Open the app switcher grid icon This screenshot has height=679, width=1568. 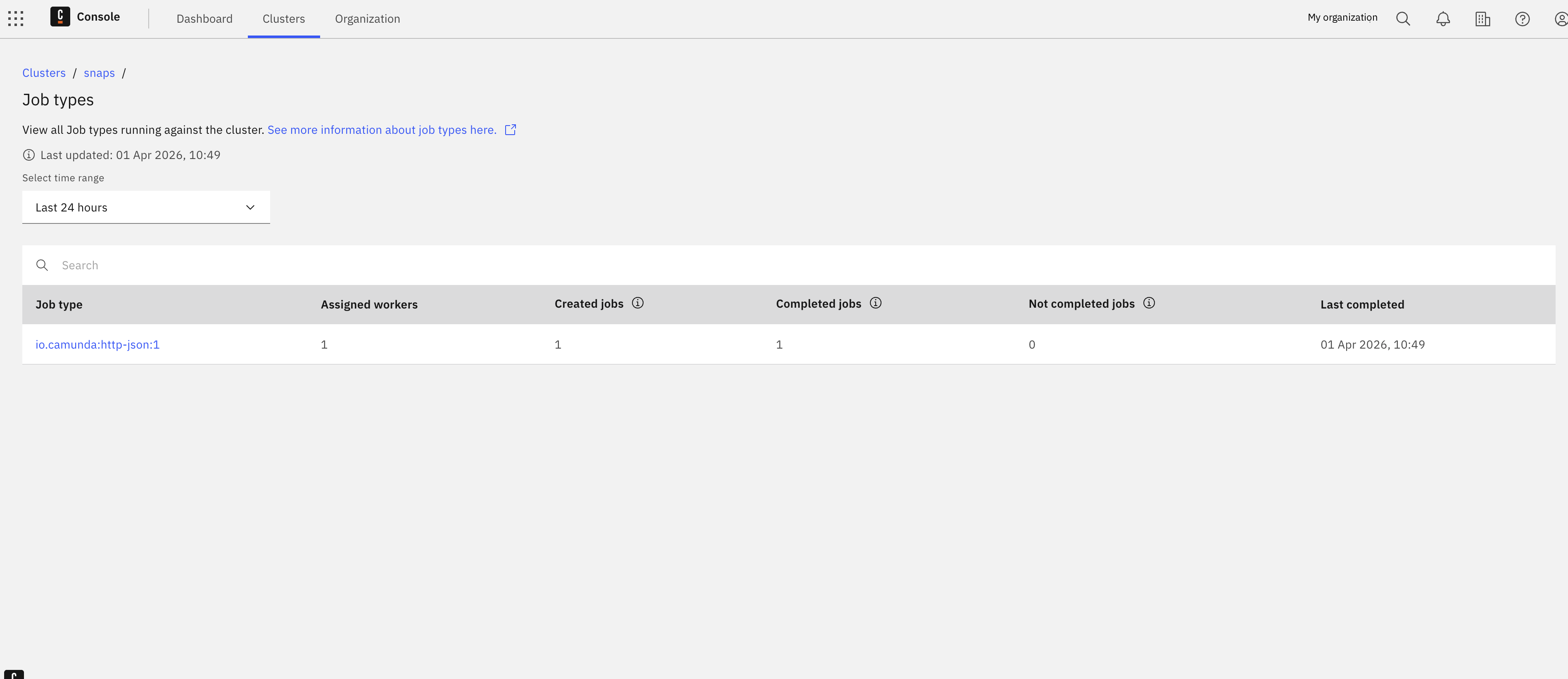[x=16, y=18]
